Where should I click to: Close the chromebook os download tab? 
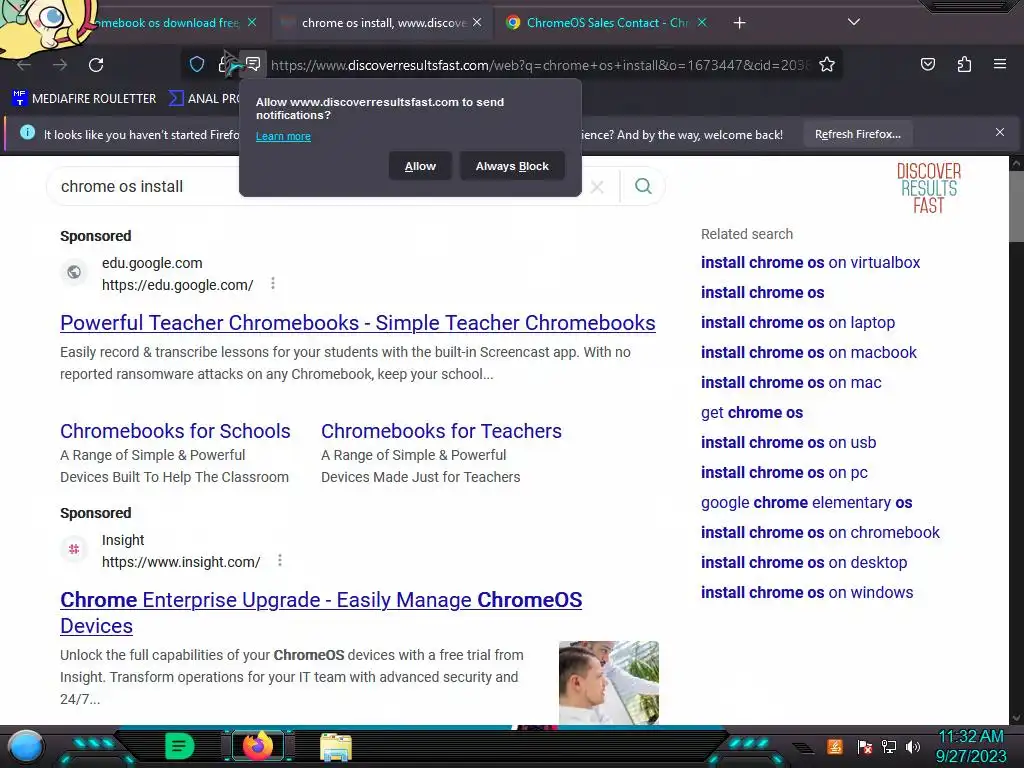pos(251,23)
